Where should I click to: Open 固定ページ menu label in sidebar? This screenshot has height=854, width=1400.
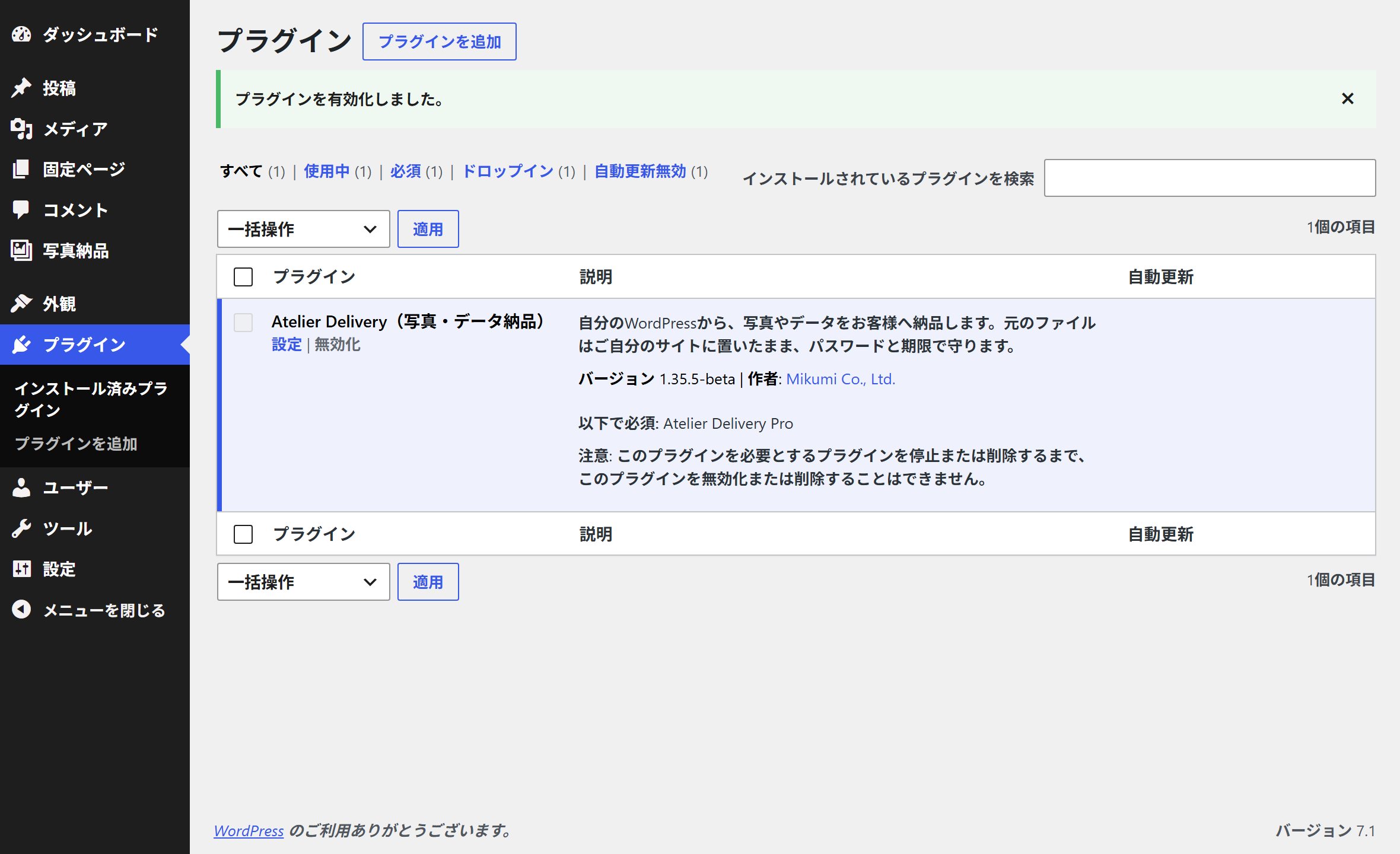(x=84, y=169)
